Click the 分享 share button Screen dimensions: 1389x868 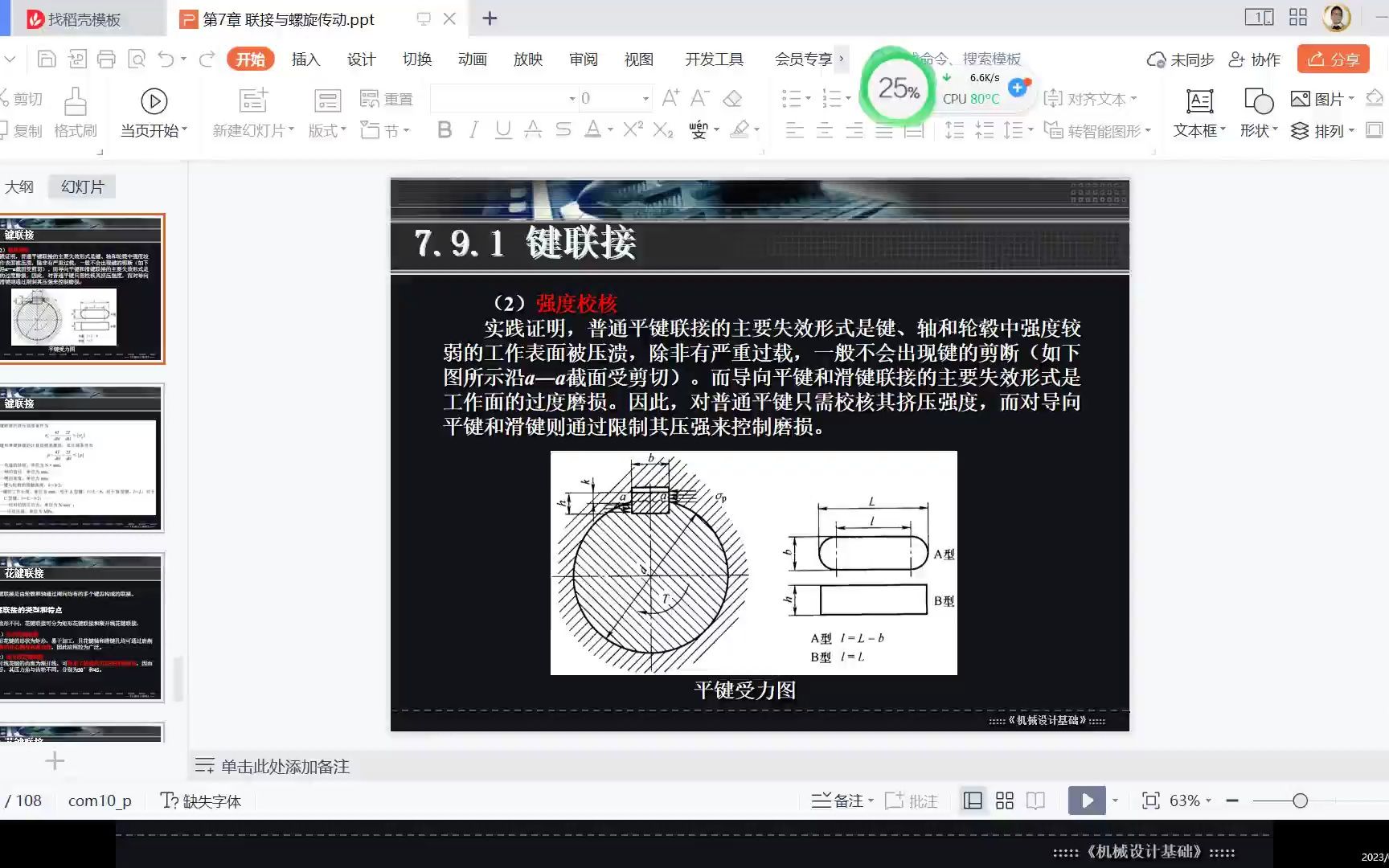pyautogui.click(x=1333, y=59)
